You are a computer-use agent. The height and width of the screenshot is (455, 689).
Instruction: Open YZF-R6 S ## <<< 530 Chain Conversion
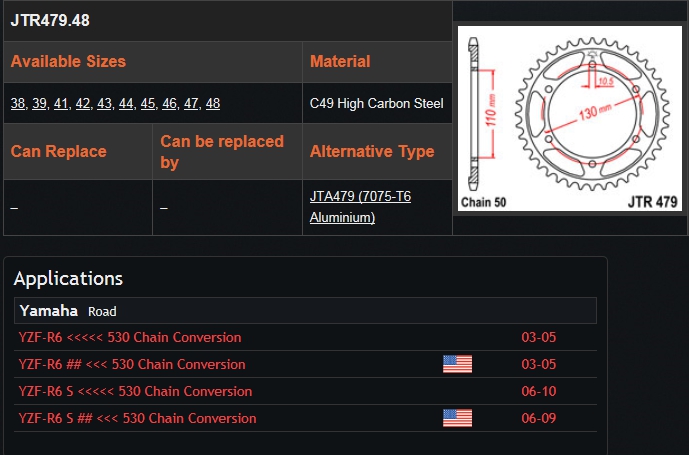(138, 418)
